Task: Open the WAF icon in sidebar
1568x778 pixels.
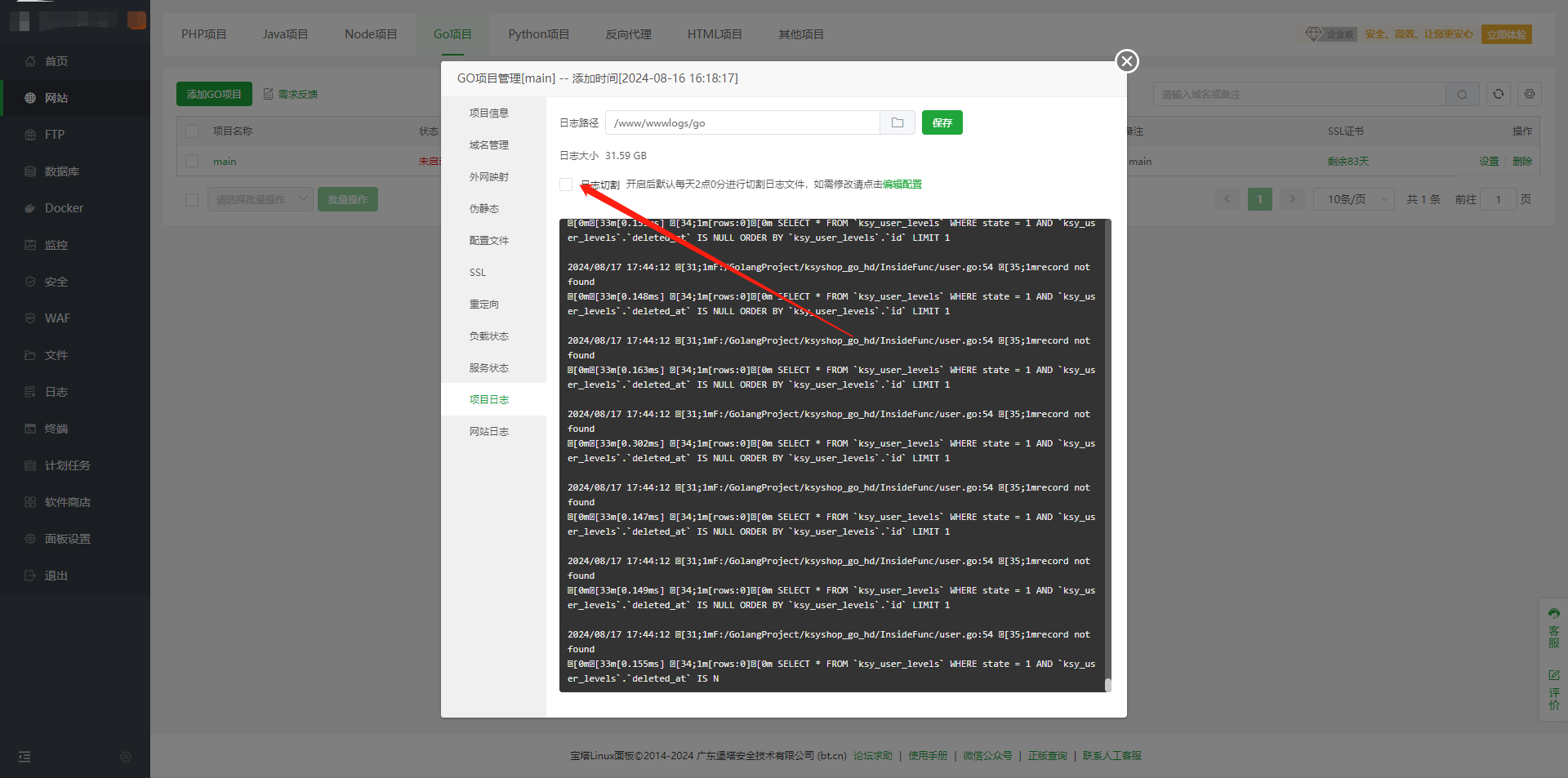Action: [x=30, y=318]
